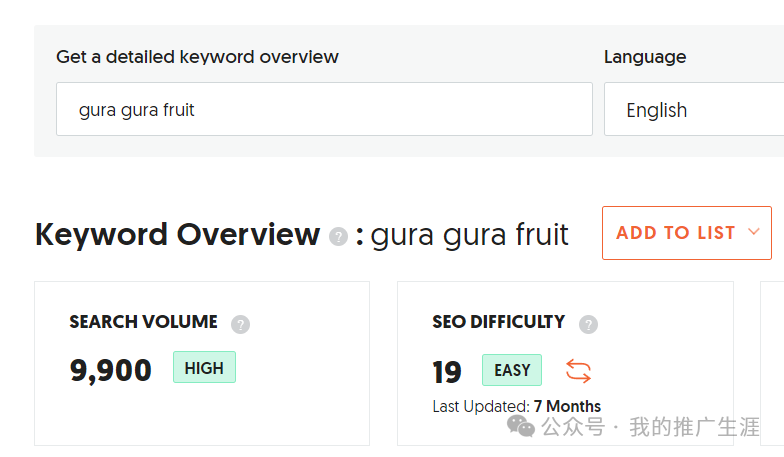Click the SEO DIFFICULTY card label
This screenshot has height=457, width=784.
498,322
